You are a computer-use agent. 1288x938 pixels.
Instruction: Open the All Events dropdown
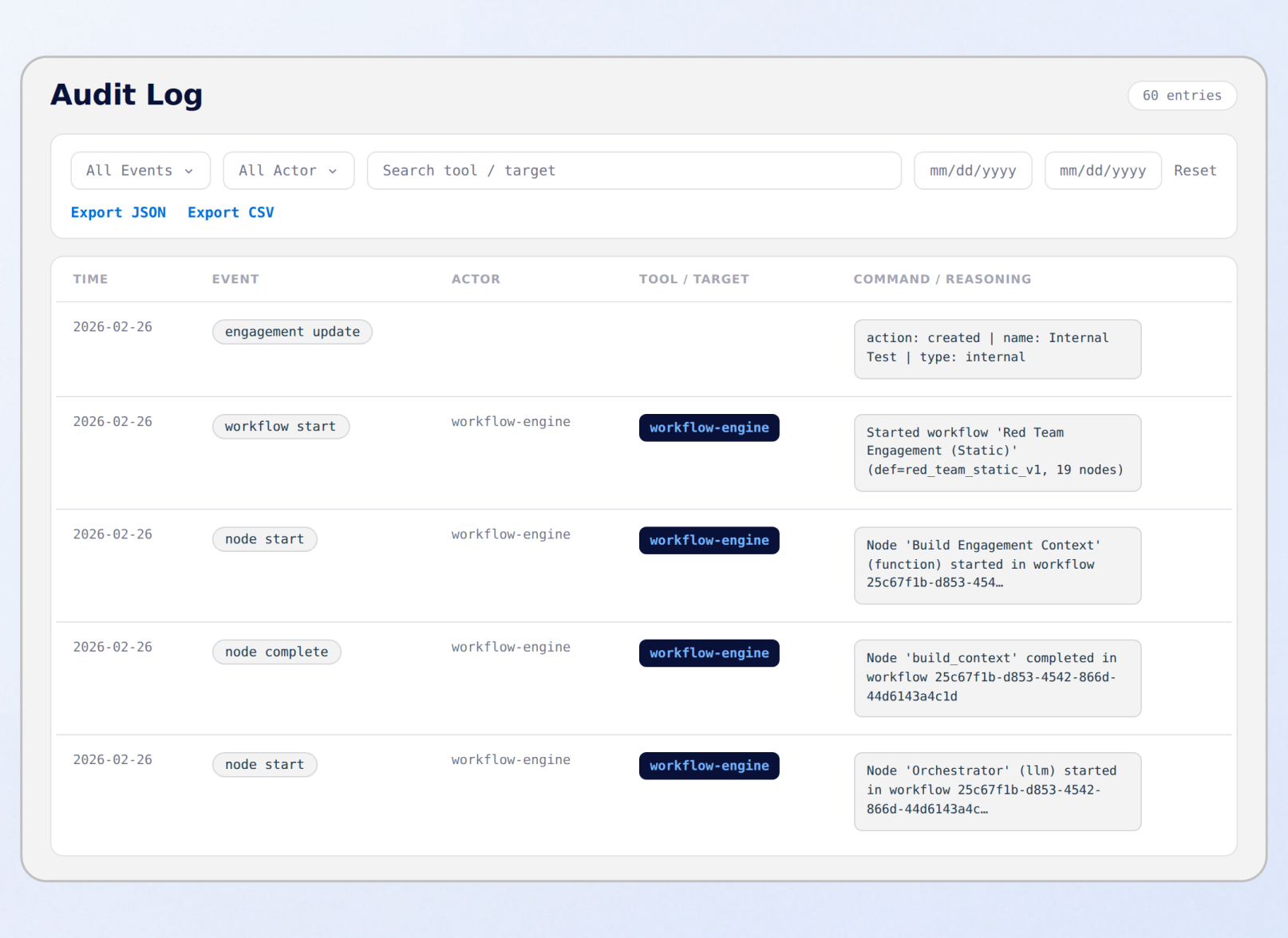(140, 171)
